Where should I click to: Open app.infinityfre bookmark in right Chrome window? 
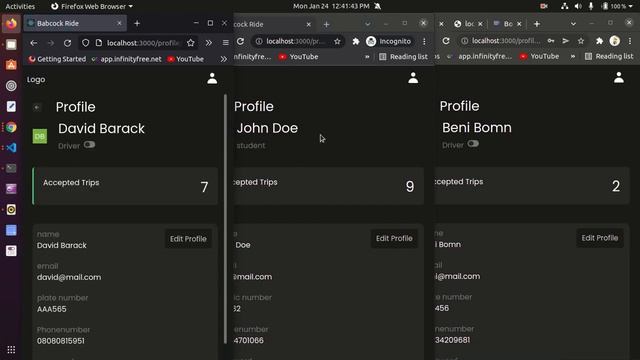coord(480,56)
